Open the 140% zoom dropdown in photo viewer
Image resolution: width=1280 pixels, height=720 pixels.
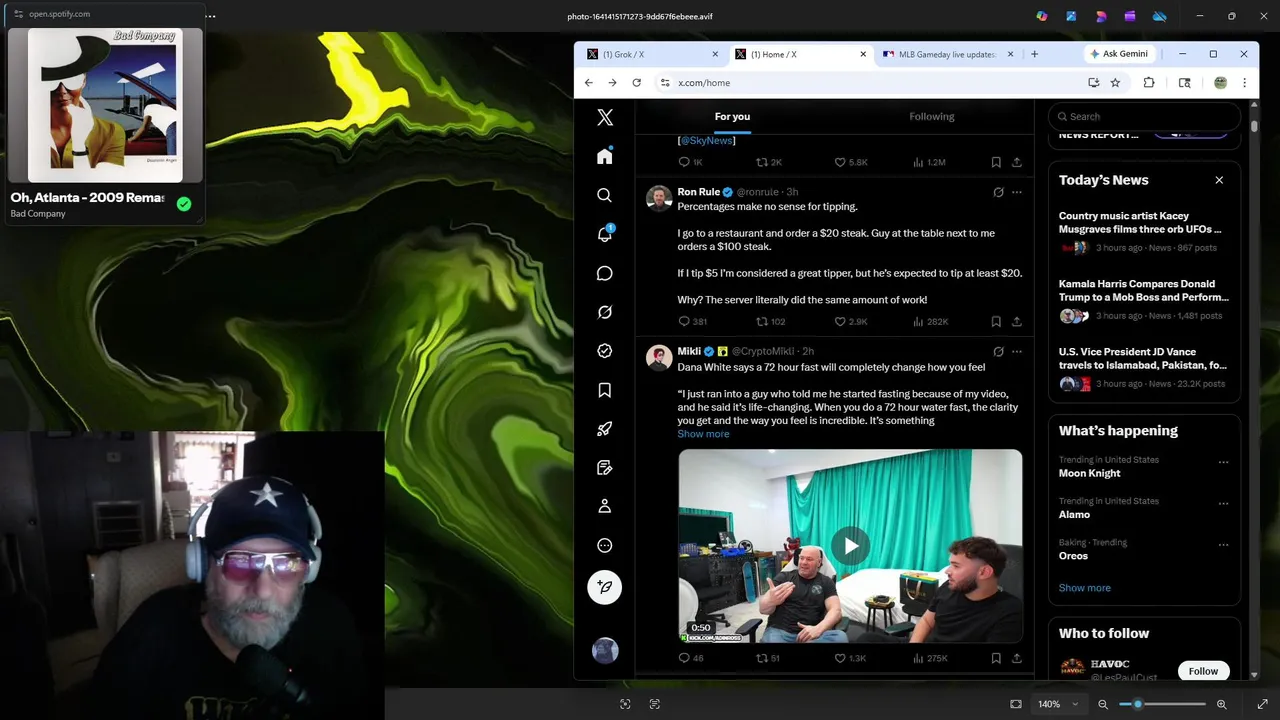point(1058,704)
